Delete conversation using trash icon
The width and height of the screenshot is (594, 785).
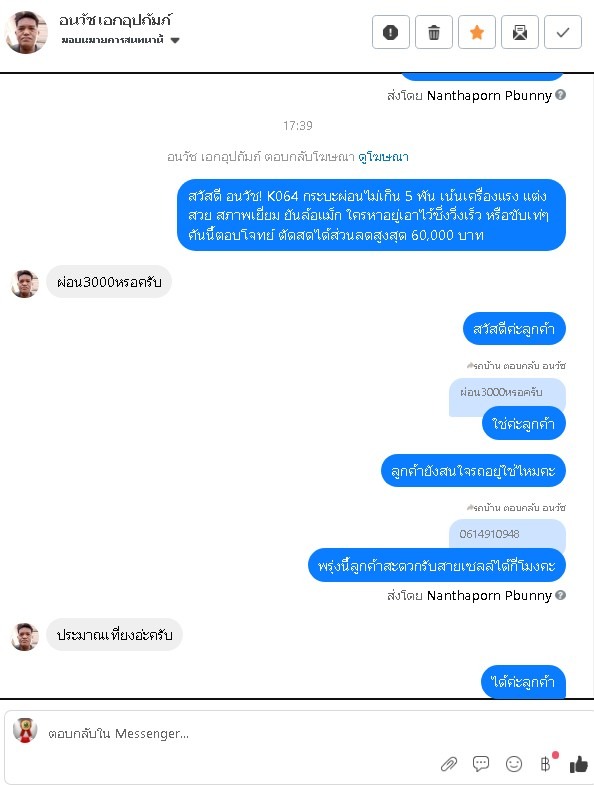pyautogui.click(x=434, y=32)
